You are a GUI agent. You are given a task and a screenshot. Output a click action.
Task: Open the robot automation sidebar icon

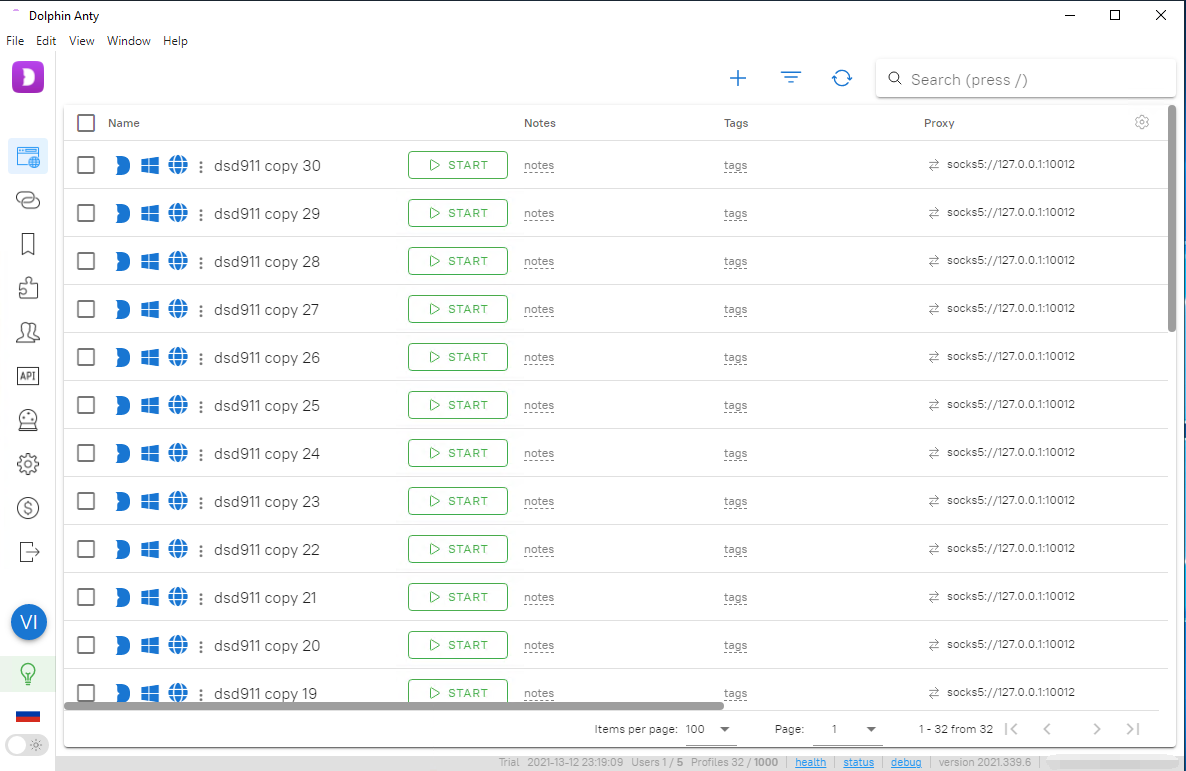coord(28,420)
